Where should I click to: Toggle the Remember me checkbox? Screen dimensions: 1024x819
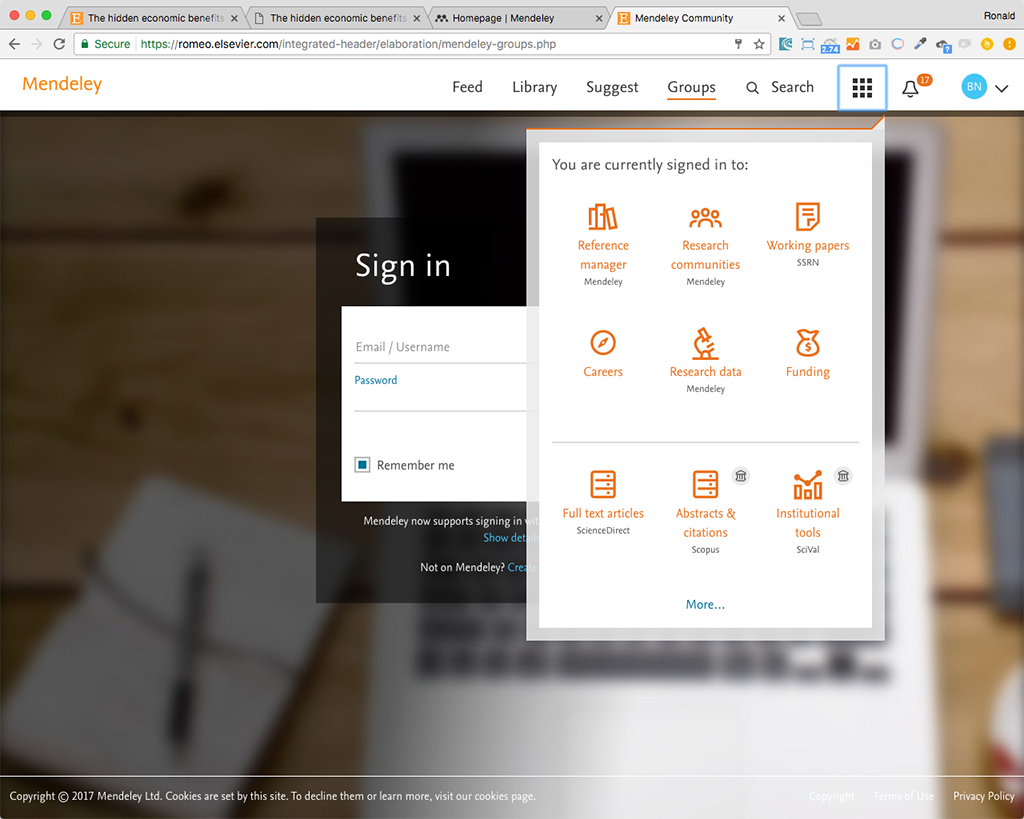point(362,465)
